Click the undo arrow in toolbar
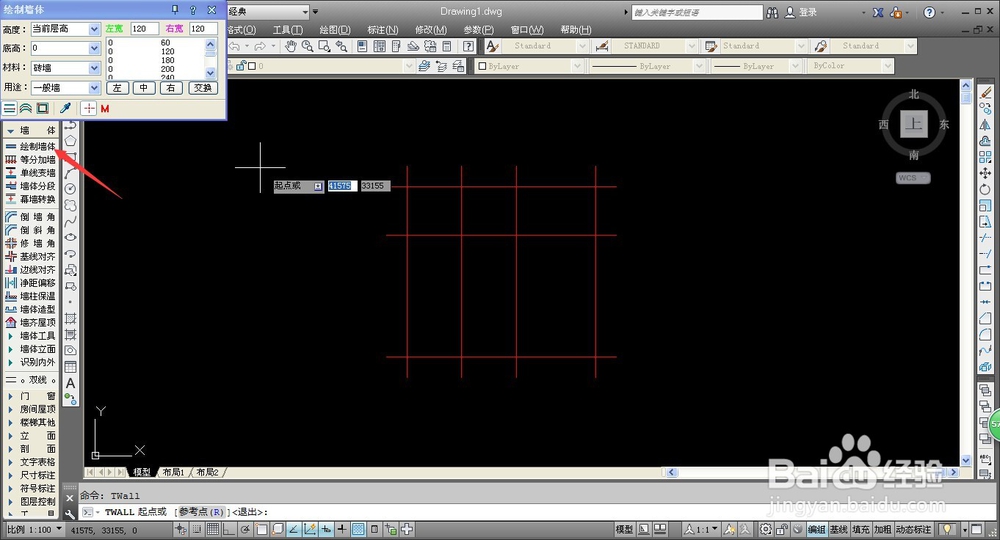 (x=235, y=46)
